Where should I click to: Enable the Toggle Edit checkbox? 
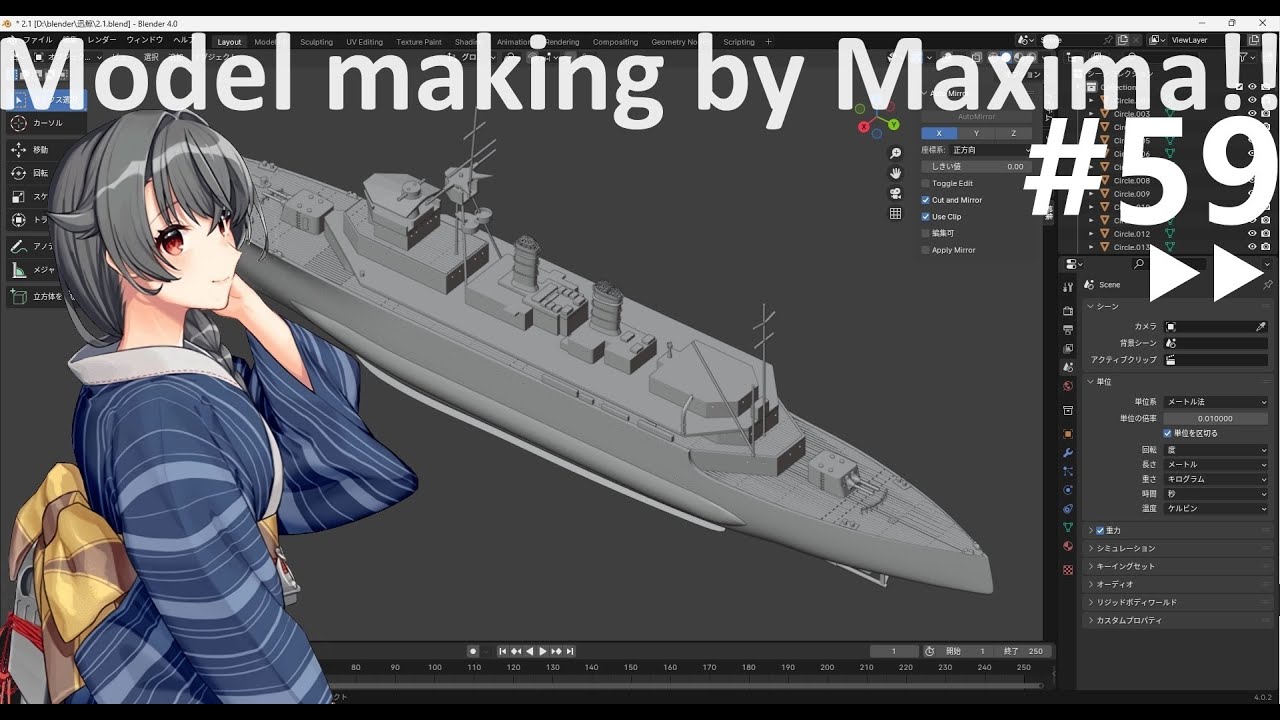[925, 184]
